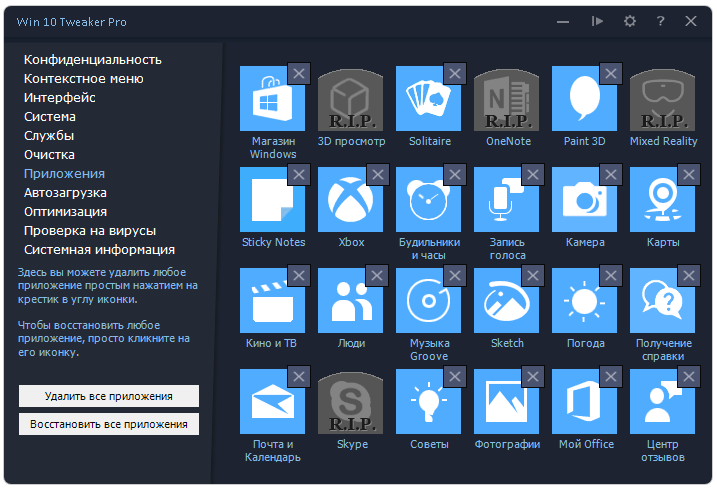Restore the removed OneNote app icon
This screenshot has height=489, width=717.
click(505, 100)
